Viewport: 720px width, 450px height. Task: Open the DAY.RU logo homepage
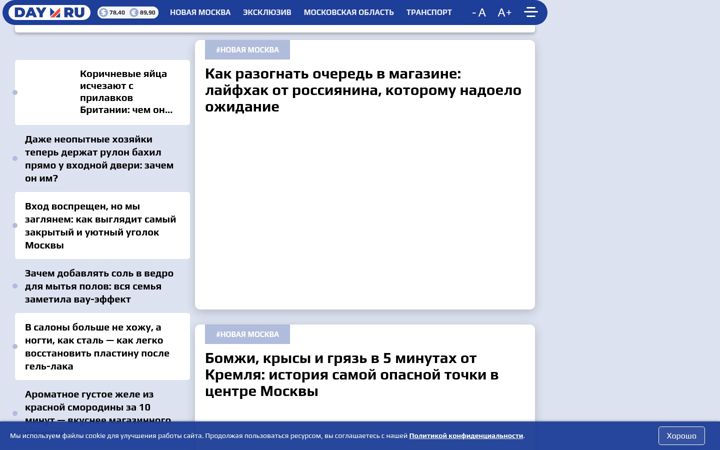click(49, 12)
